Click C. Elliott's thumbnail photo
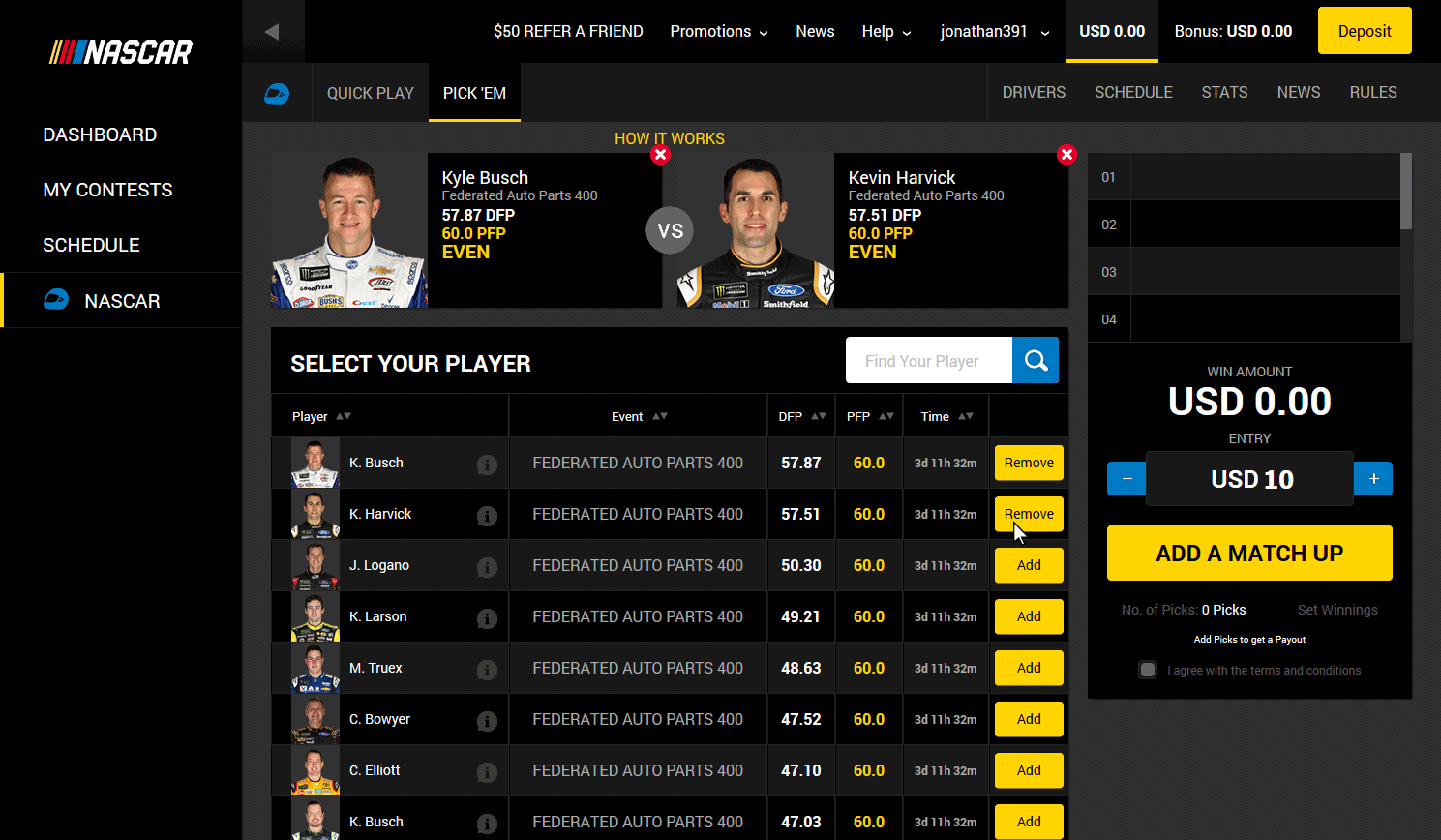Screen dimensions: 1441x840 coord(315,770)
